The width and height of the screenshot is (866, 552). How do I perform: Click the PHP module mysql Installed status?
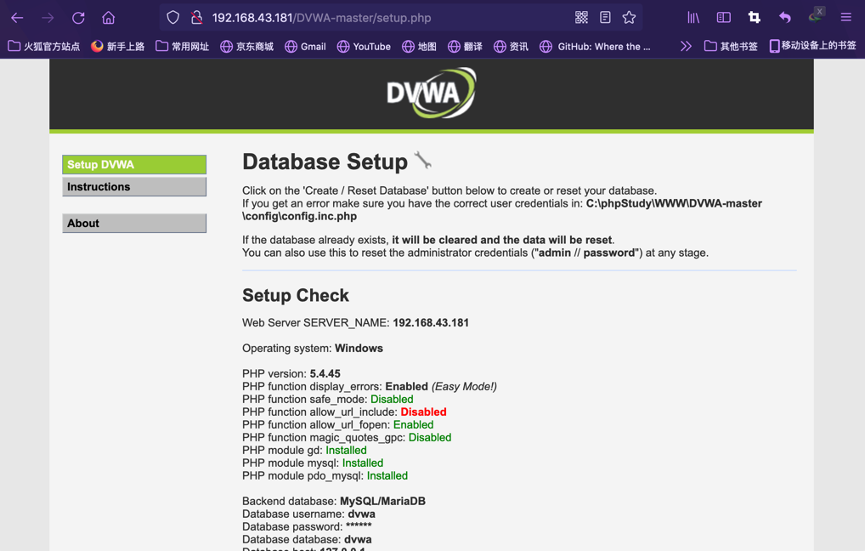(362, 462)
